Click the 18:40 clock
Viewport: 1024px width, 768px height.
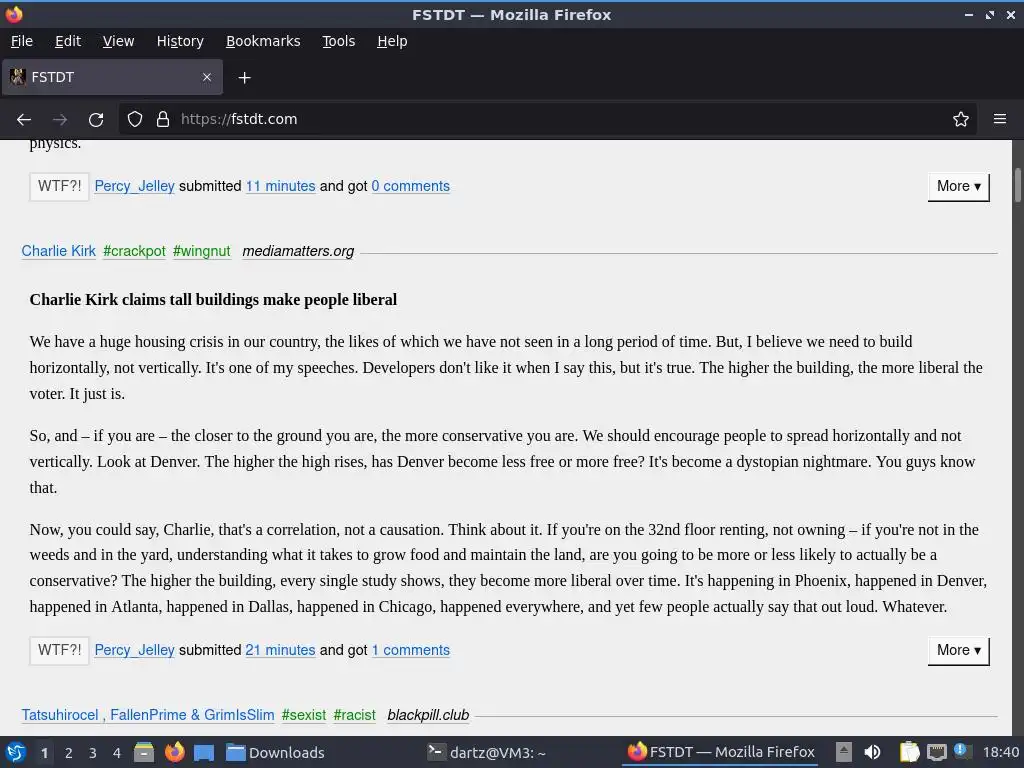1000,752
